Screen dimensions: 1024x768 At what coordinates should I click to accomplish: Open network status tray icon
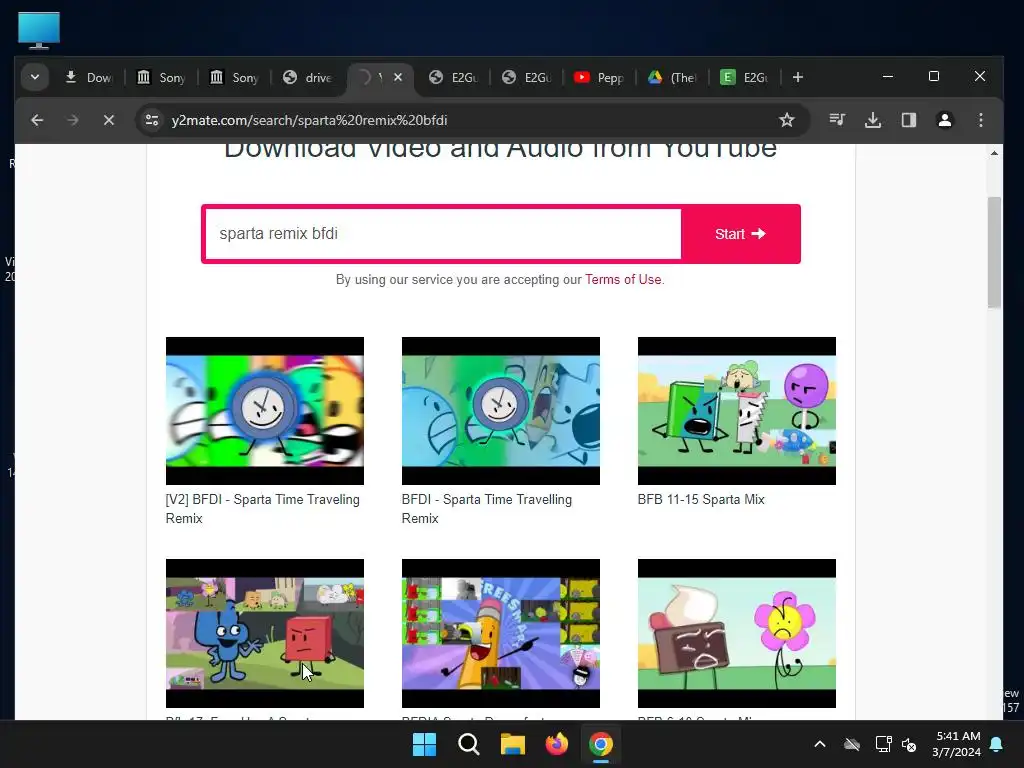tap(883, 744)
